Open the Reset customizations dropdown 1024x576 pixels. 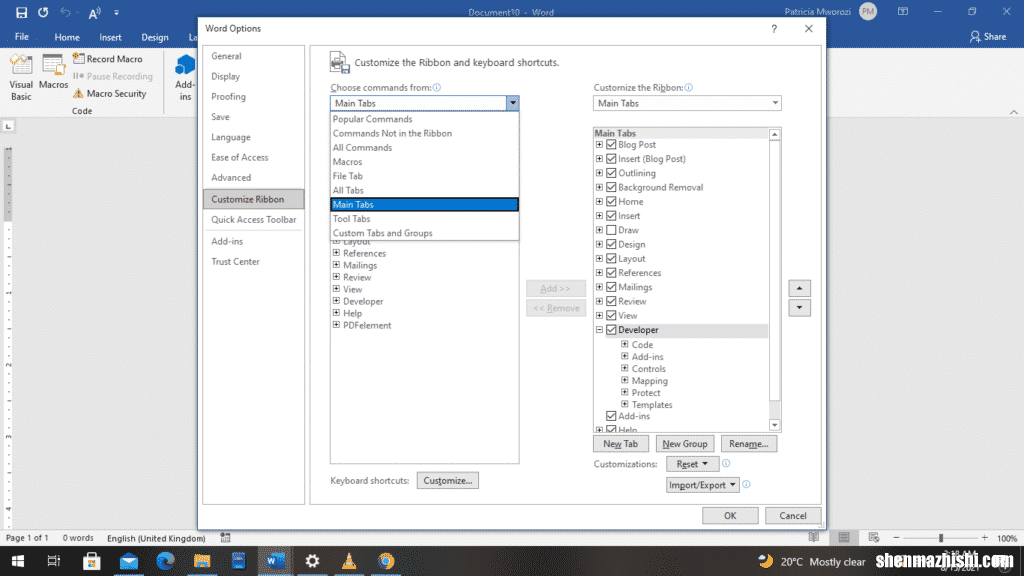692,464
